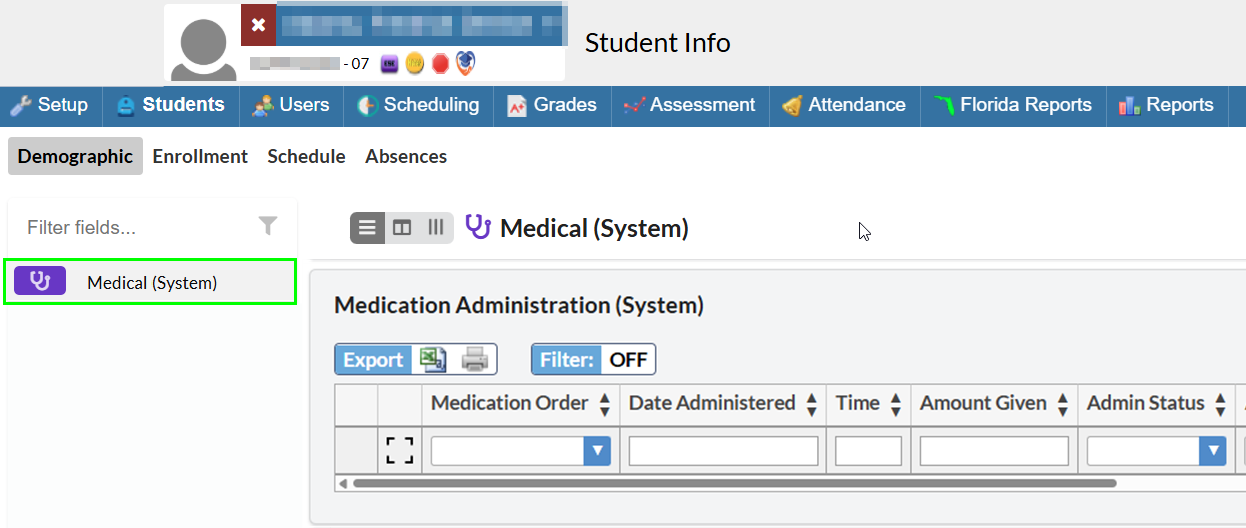Select the list layout view icon
This screenshot has height=528, width=1246.
tap(367, 228)
